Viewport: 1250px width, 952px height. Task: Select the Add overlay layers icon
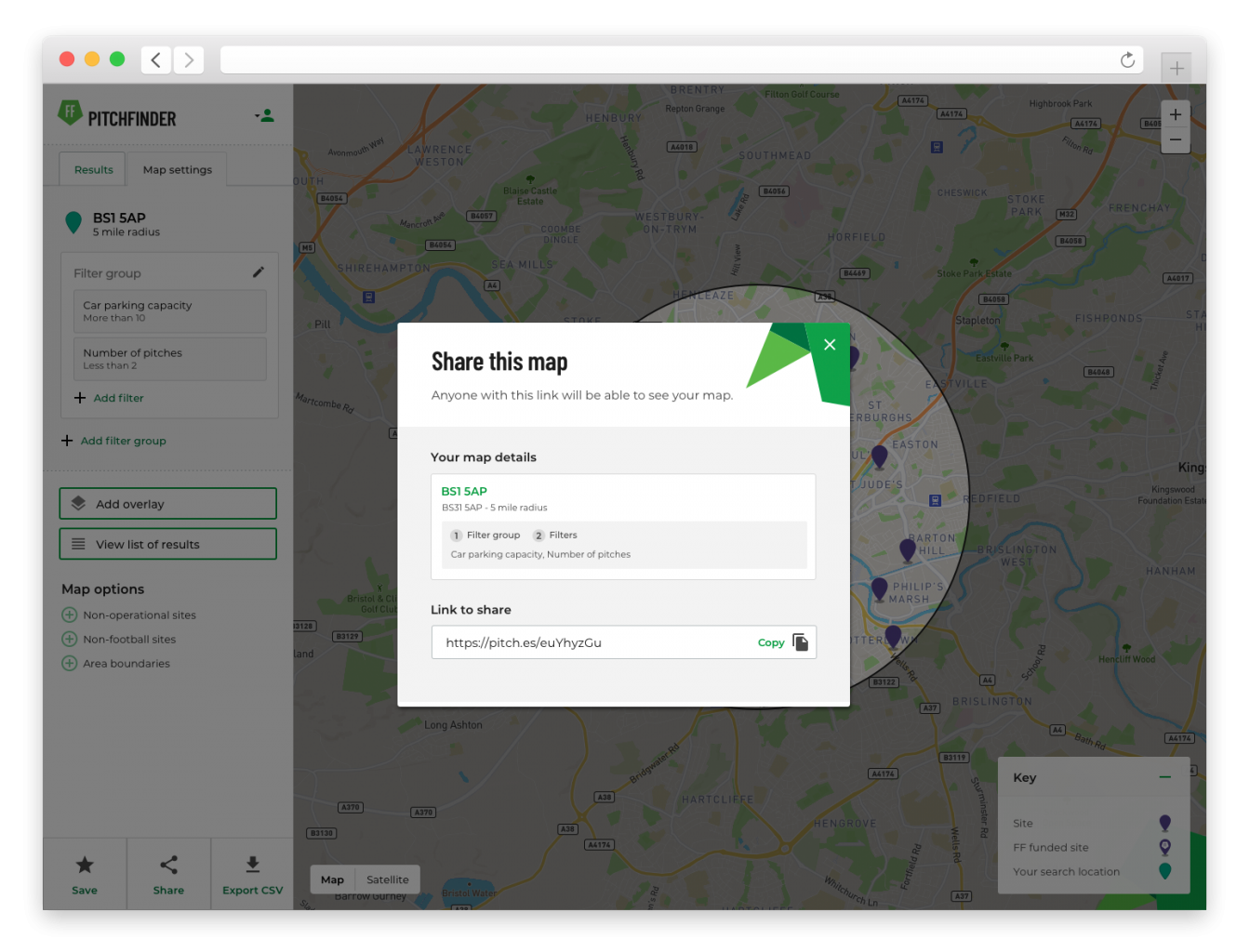click(x=78, y=503)
